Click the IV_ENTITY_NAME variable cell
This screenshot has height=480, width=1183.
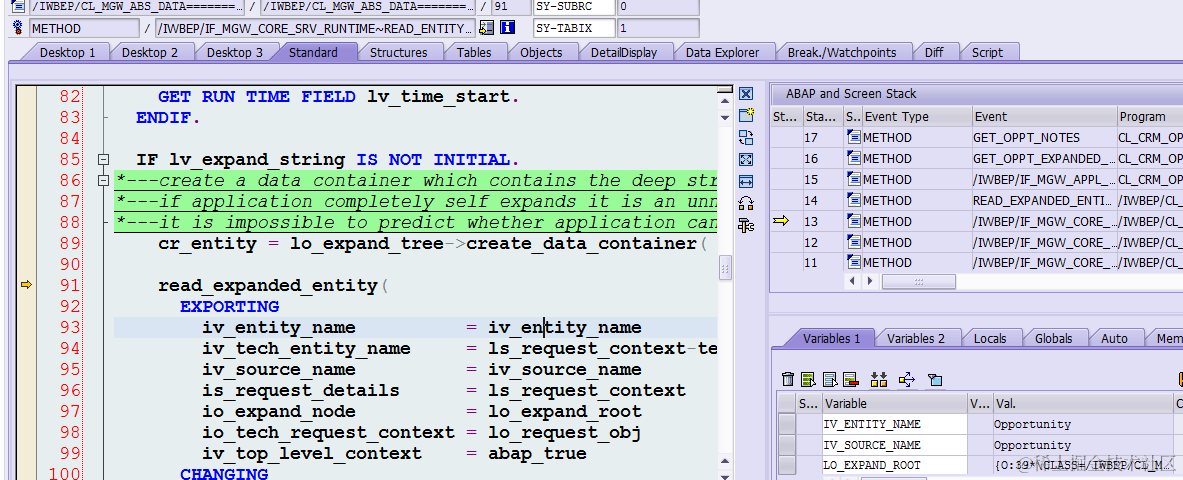click(894, 424)
